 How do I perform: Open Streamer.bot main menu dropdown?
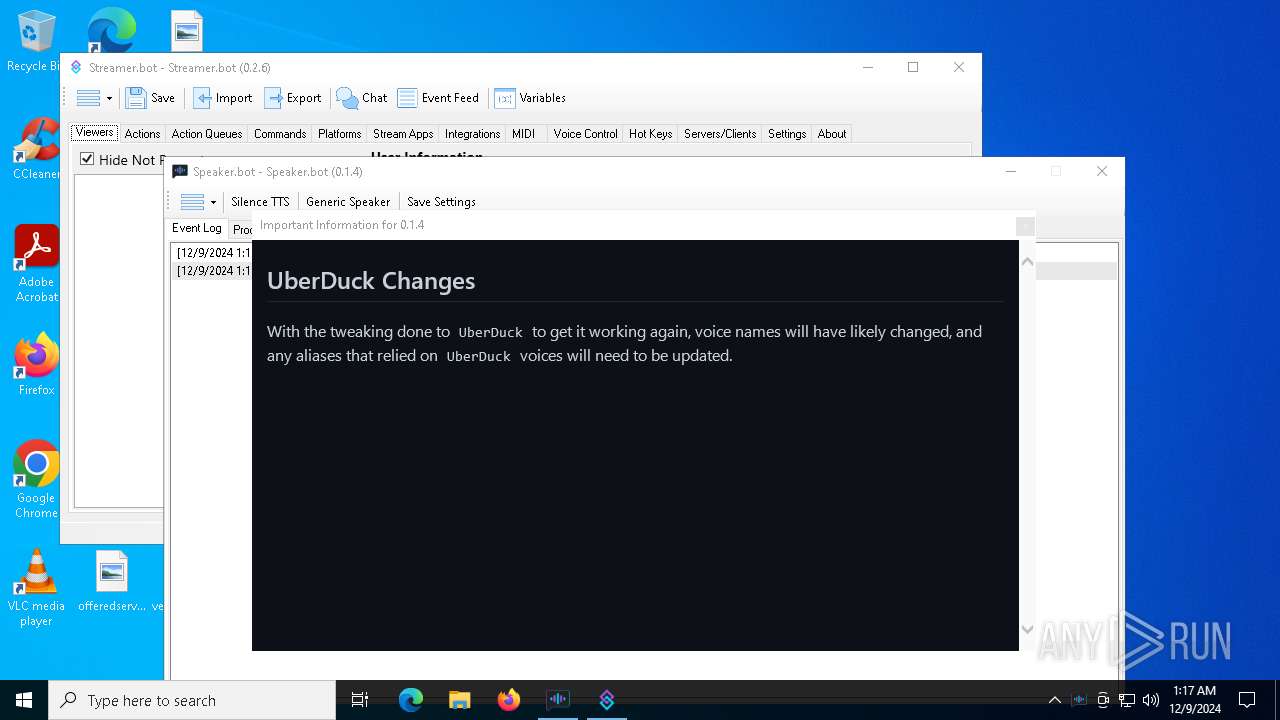94,98
